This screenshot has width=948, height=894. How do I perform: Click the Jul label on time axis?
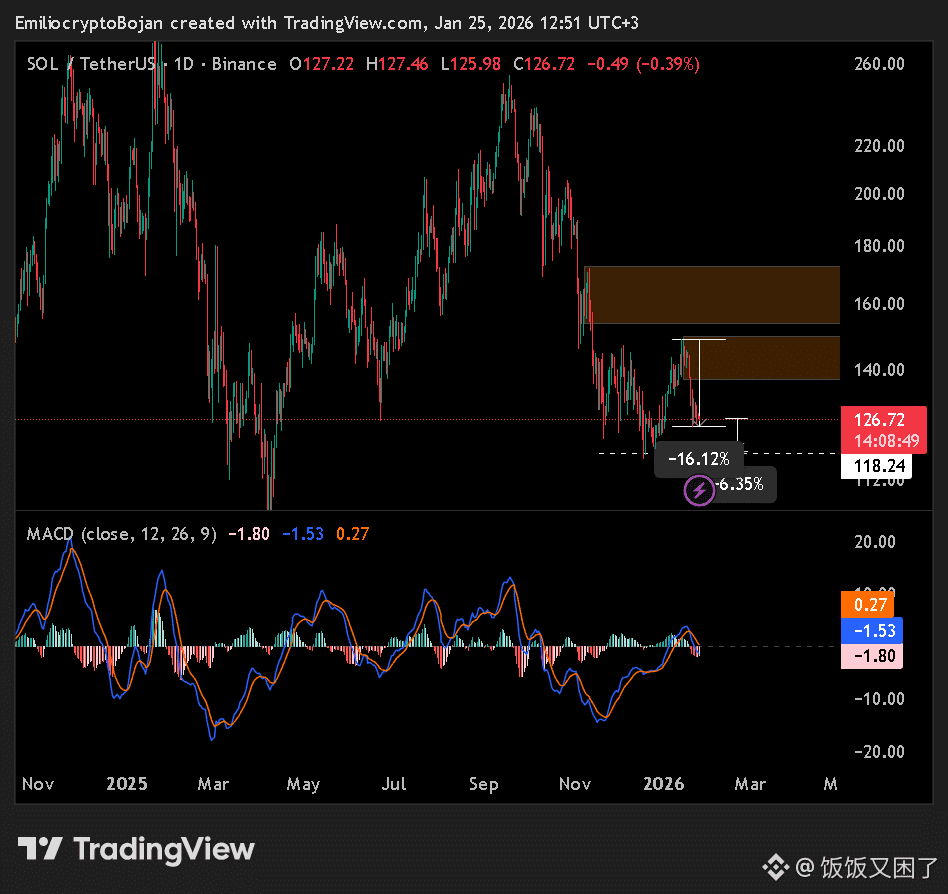pos(394,784)
